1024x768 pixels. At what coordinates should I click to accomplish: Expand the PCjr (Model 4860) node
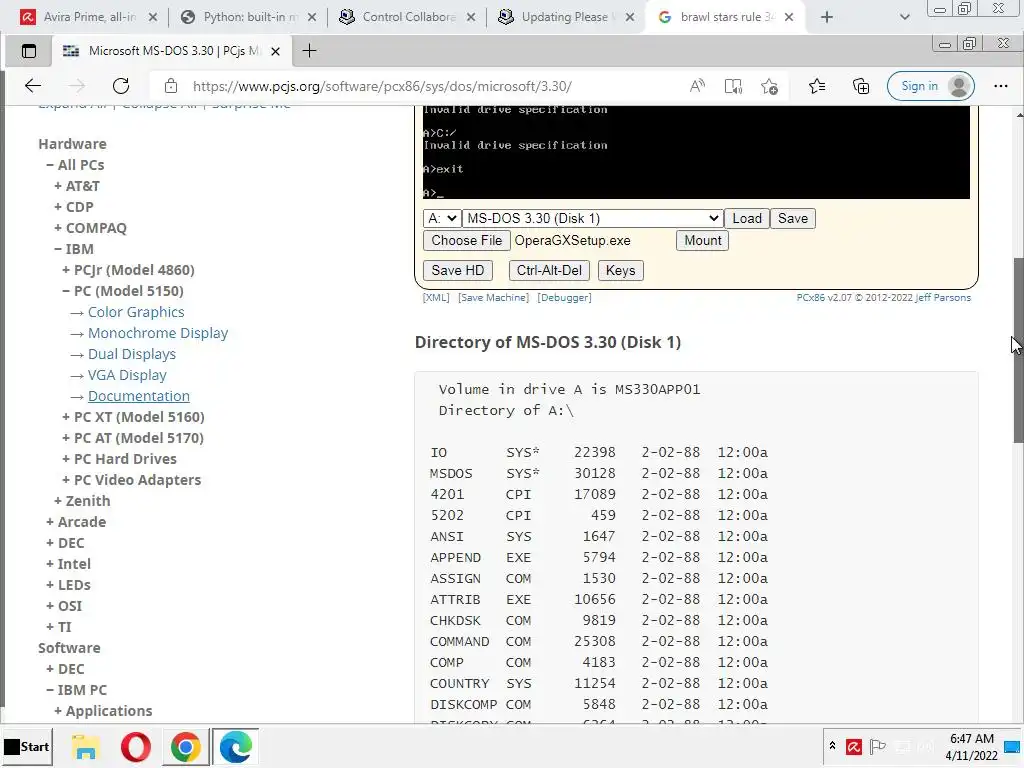[128, 270]
